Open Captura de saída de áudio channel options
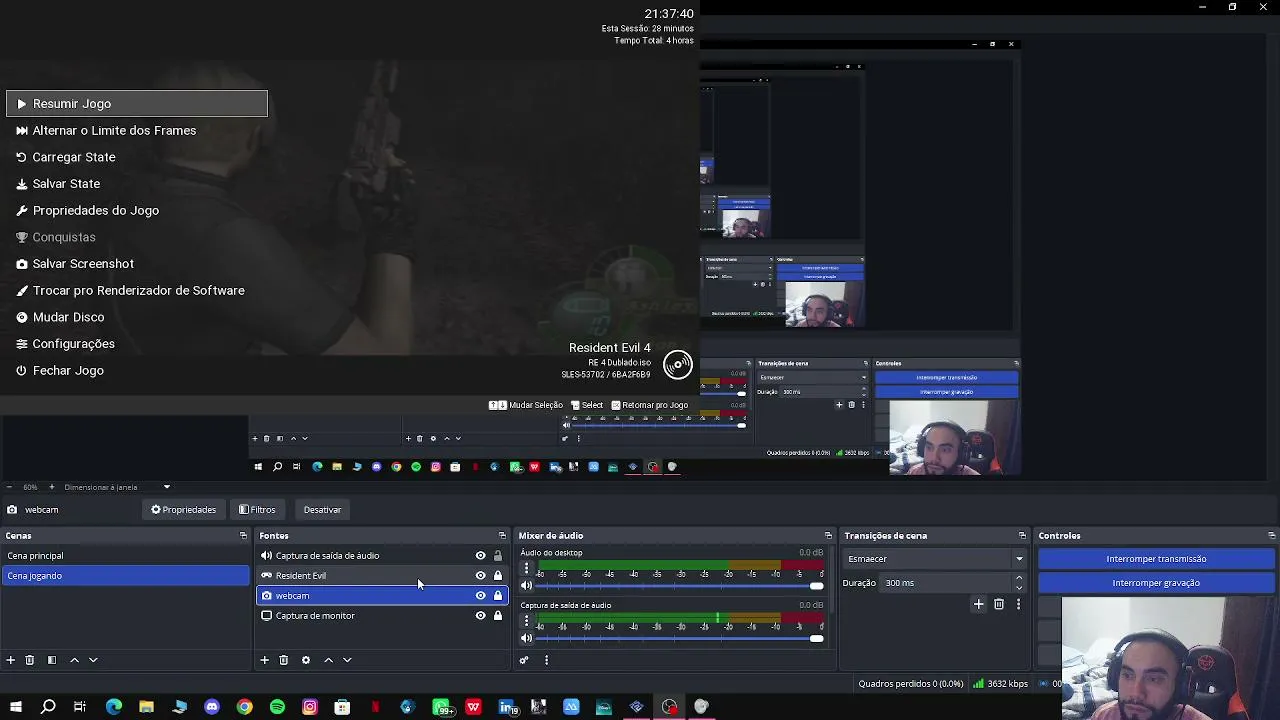Screen dimensions: 1280x720 click(x=527, y=621)
